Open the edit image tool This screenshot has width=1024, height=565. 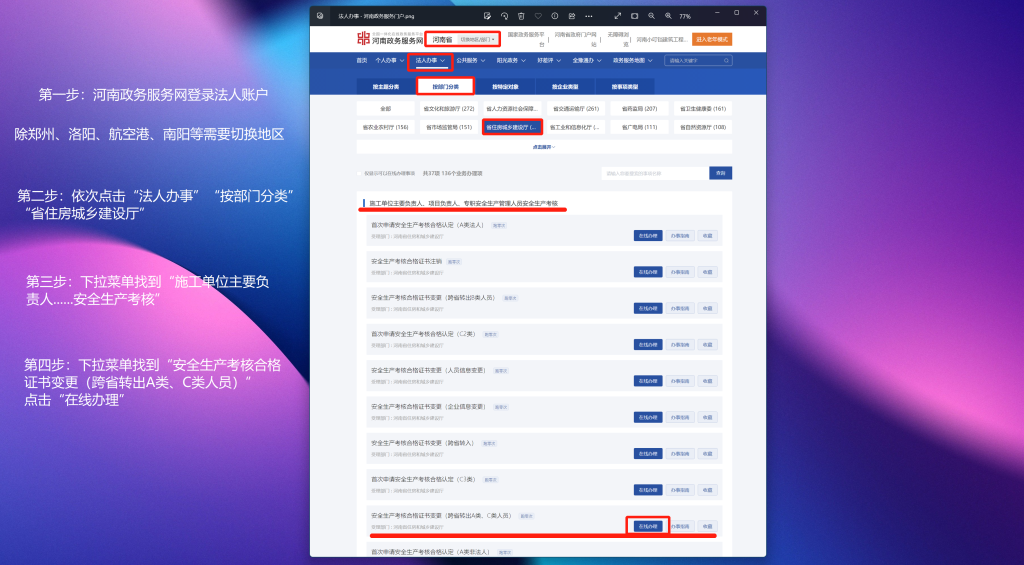click(x=487, y=16)
